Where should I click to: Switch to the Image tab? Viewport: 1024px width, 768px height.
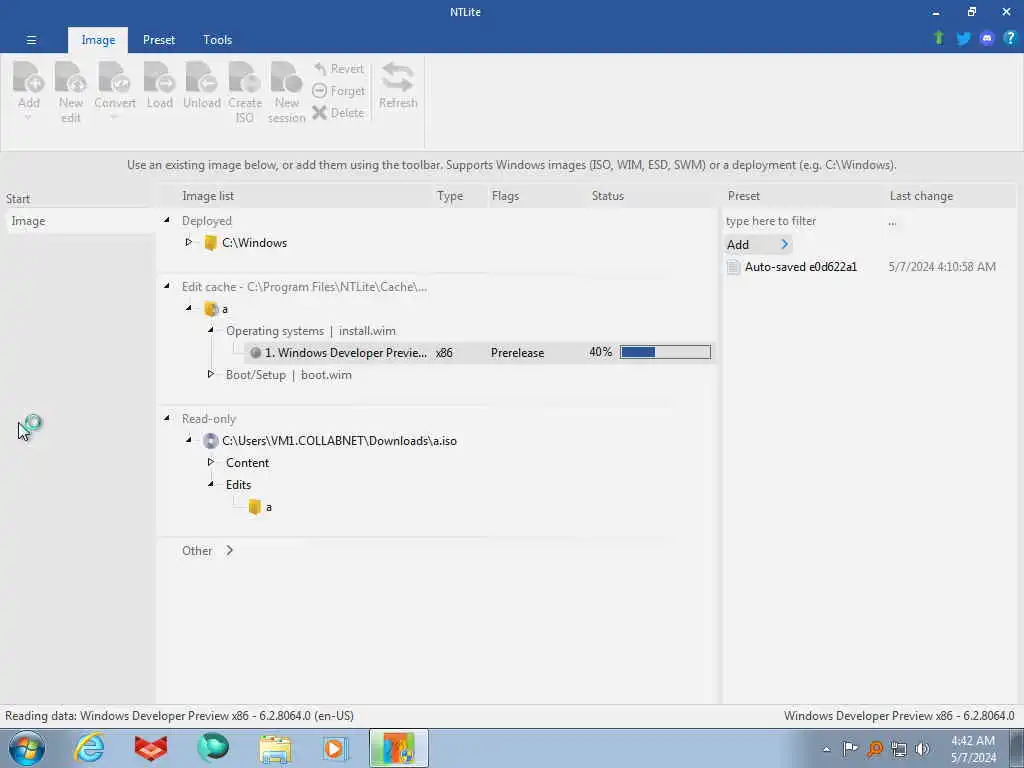coord(98,40)
